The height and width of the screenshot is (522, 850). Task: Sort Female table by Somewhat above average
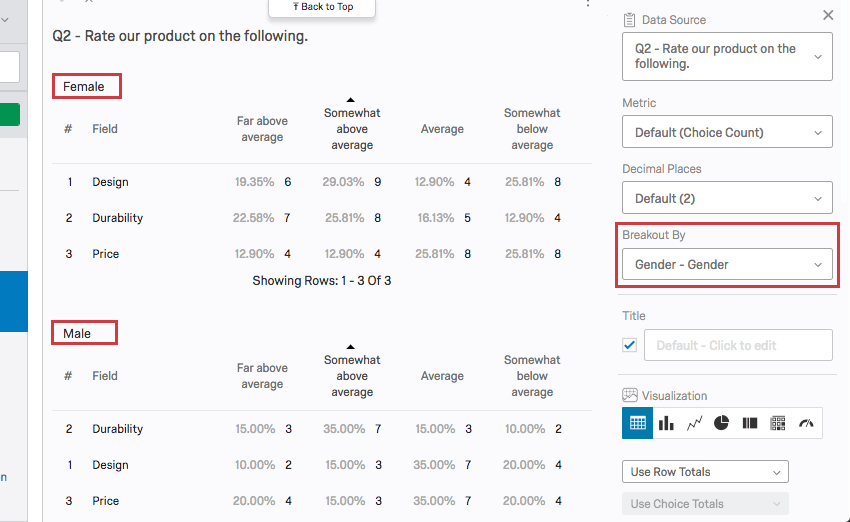click(352, 128)
